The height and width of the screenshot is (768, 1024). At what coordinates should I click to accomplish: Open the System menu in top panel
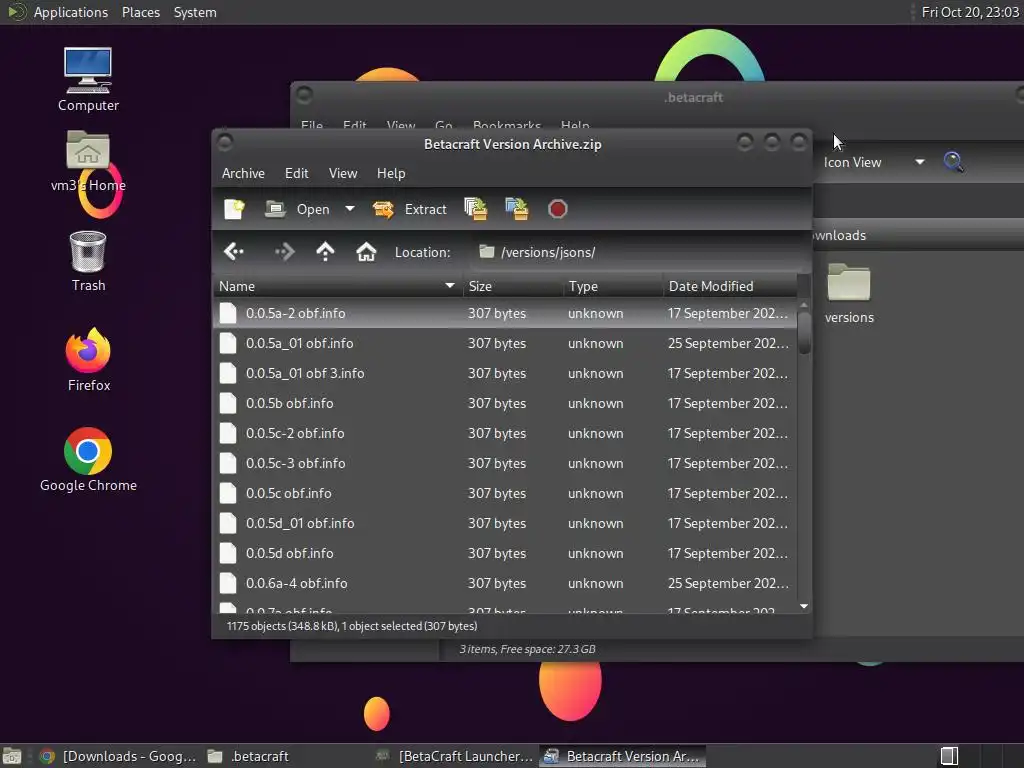(x=195, y=12)
